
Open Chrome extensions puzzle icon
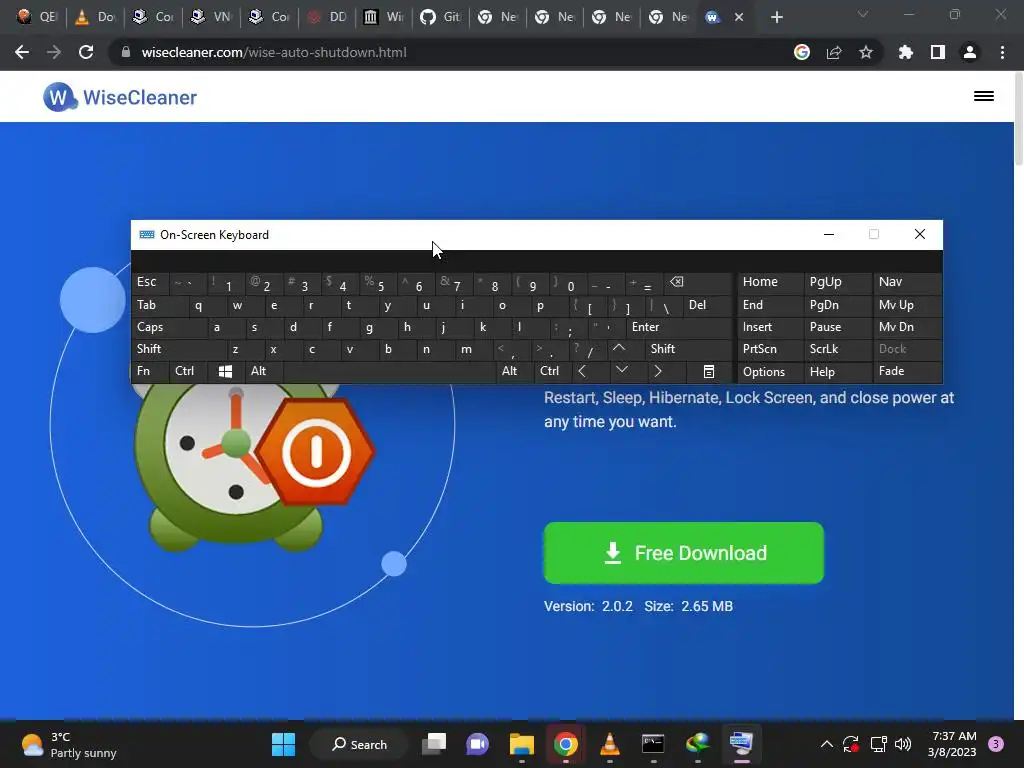(906, 52)
